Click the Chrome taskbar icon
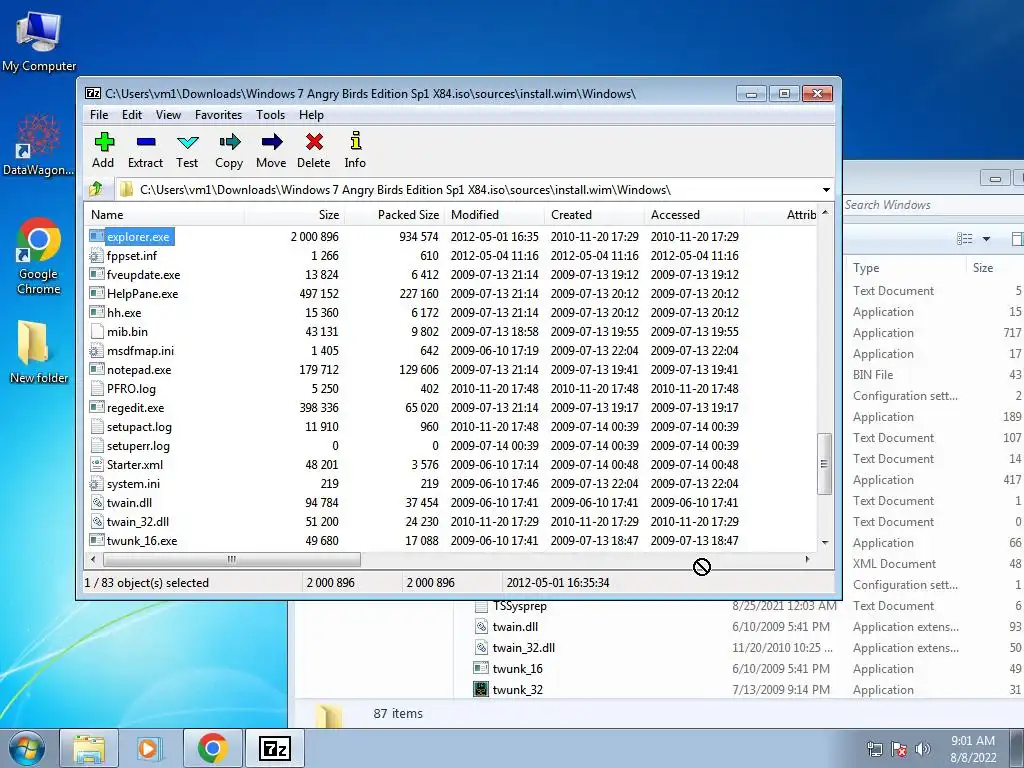This screenshot has width=1024, height=768. 212,748
